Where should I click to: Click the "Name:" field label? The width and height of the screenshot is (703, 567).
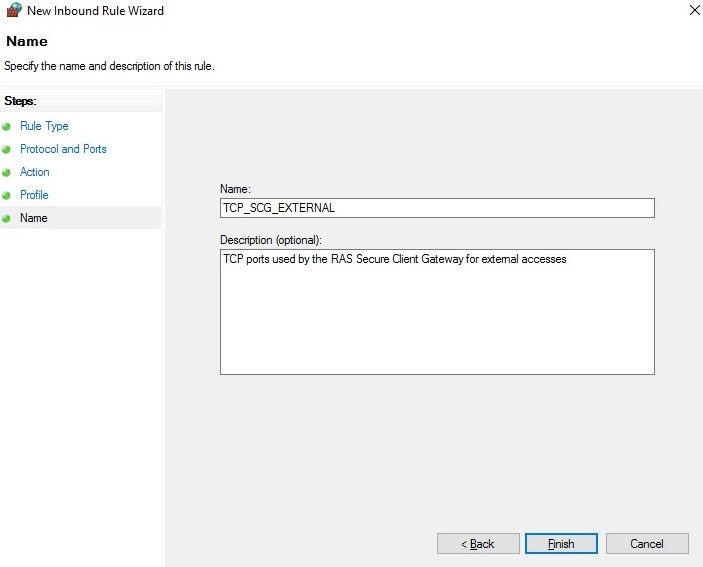pos(236,189)
